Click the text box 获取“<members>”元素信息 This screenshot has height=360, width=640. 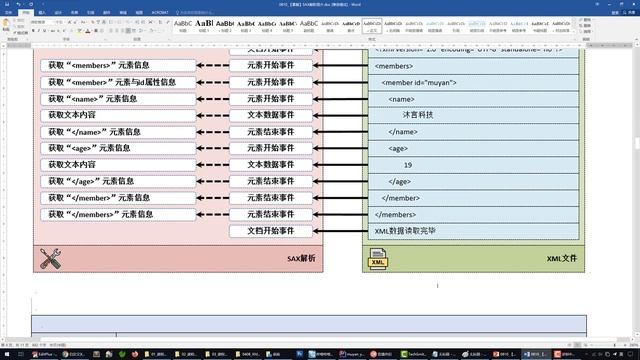pyautogui.click(x=118, y=65)
